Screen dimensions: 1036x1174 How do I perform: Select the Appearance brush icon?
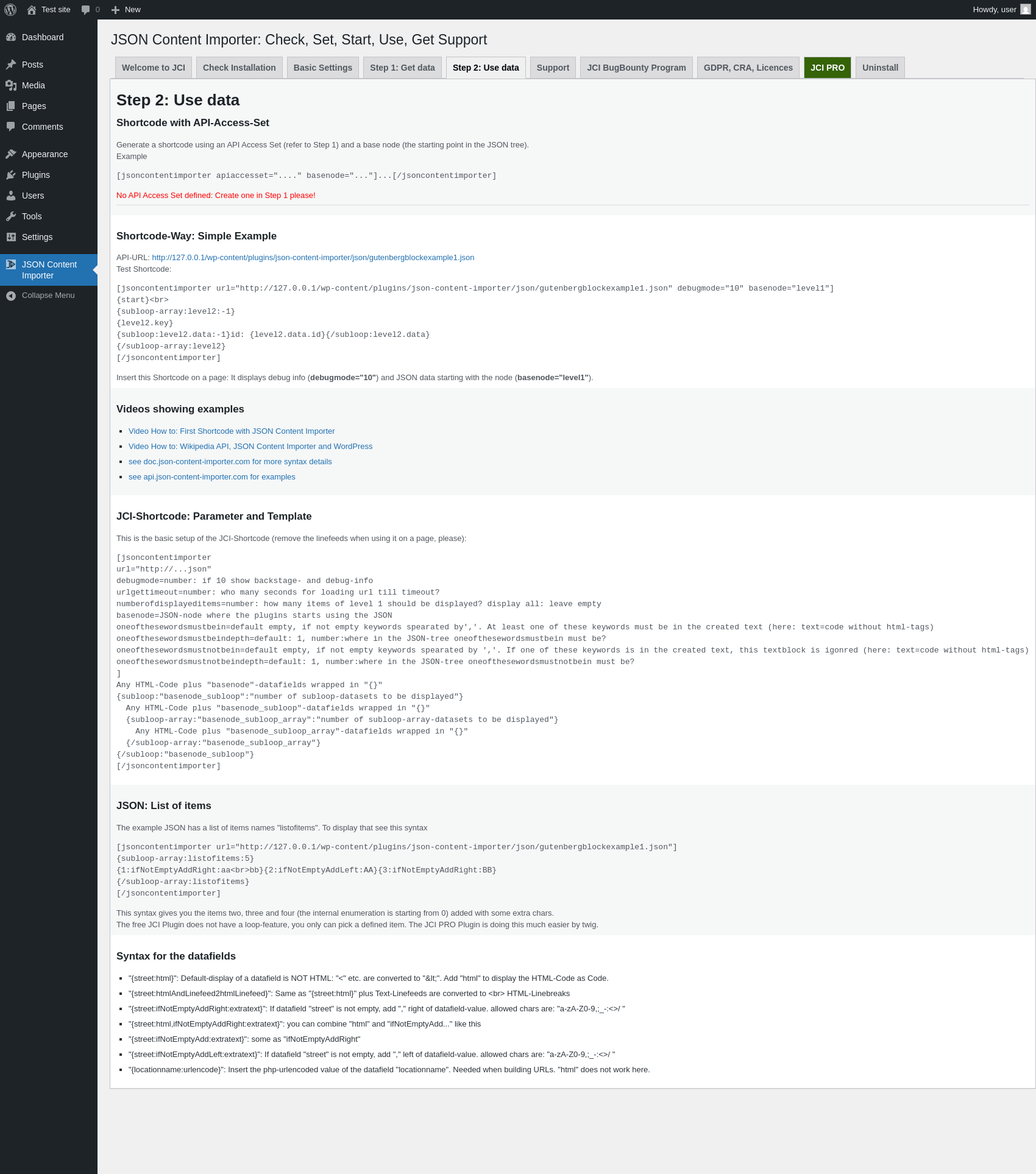pos(11,154)
